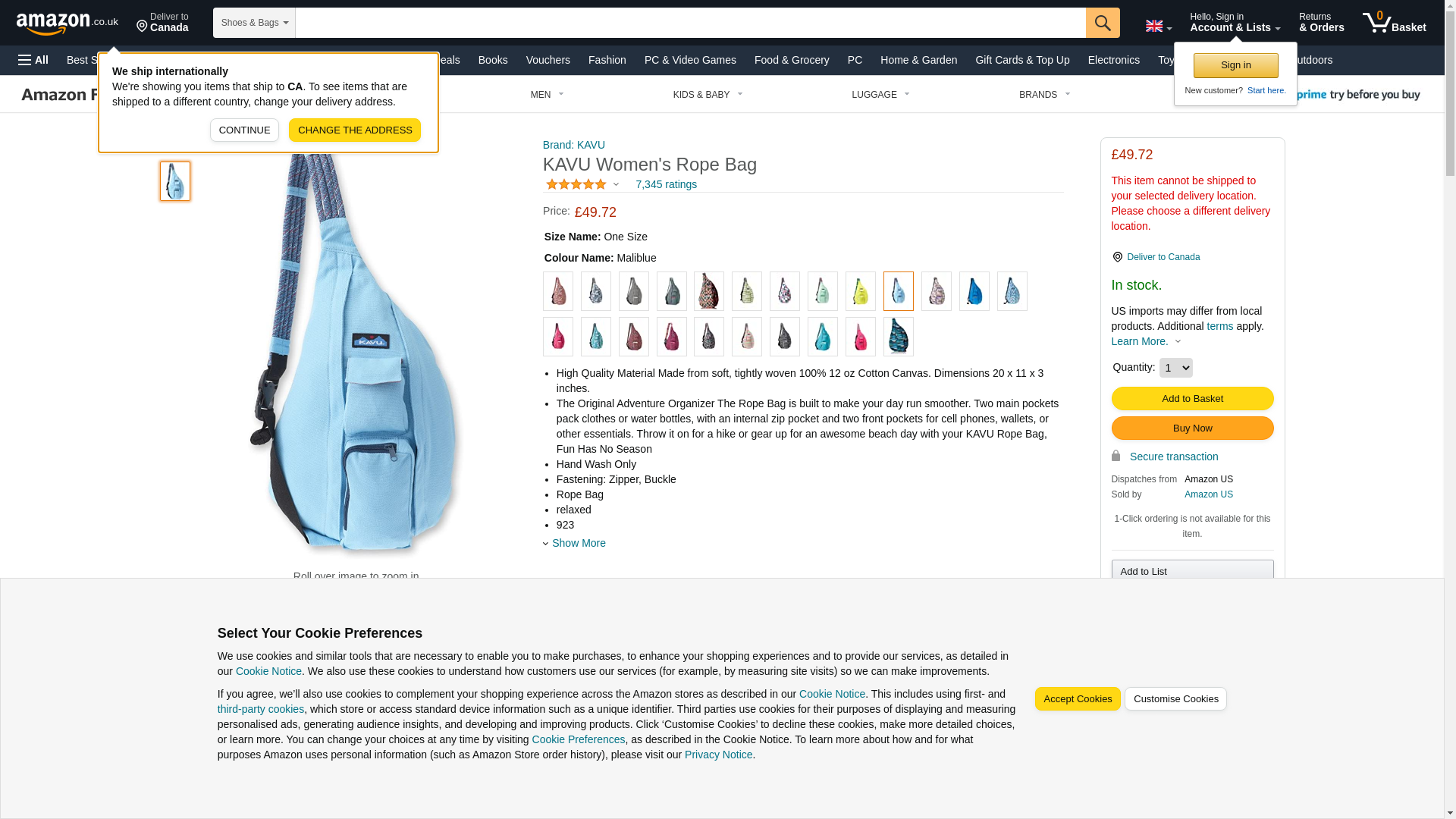Open star rating breakdown popover
This screenshot has height=819, width=1456.
click(x=582, y=184)
